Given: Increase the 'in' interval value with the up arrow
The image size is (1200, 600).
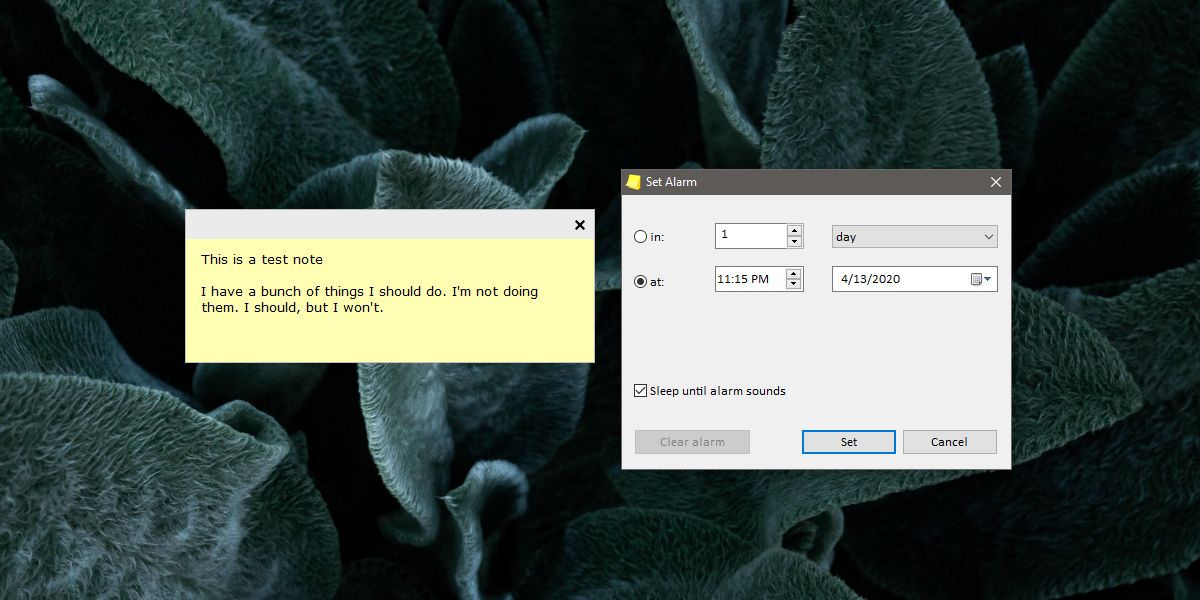Looking at the screenshot, I should pyautogui.click(x=795, y=230).
